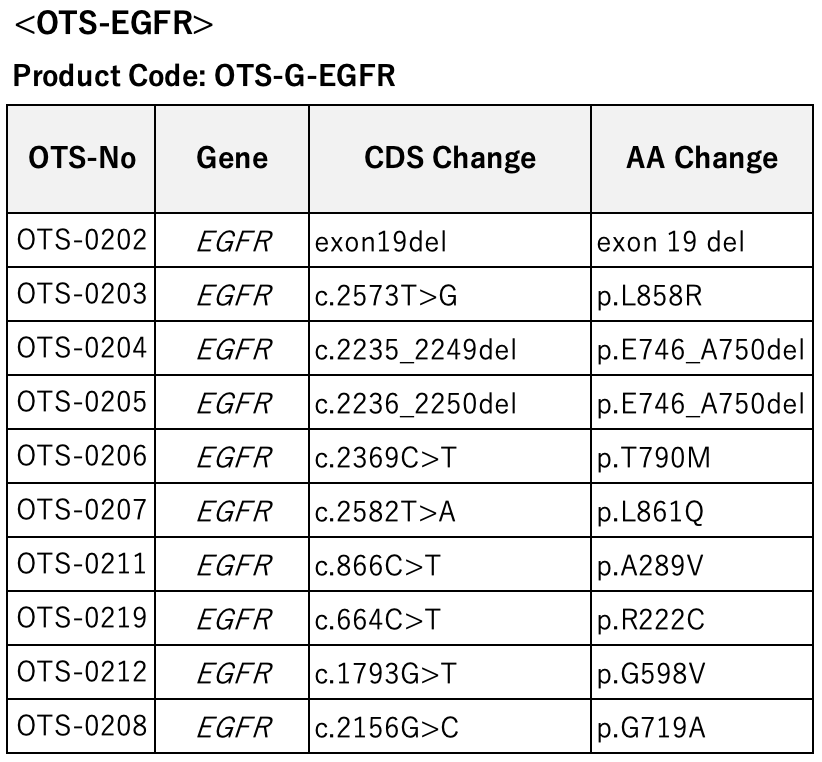This screenshot has width=822, height=762.
Task: Click the OTS-No column header
Action: tap(82, 158)
